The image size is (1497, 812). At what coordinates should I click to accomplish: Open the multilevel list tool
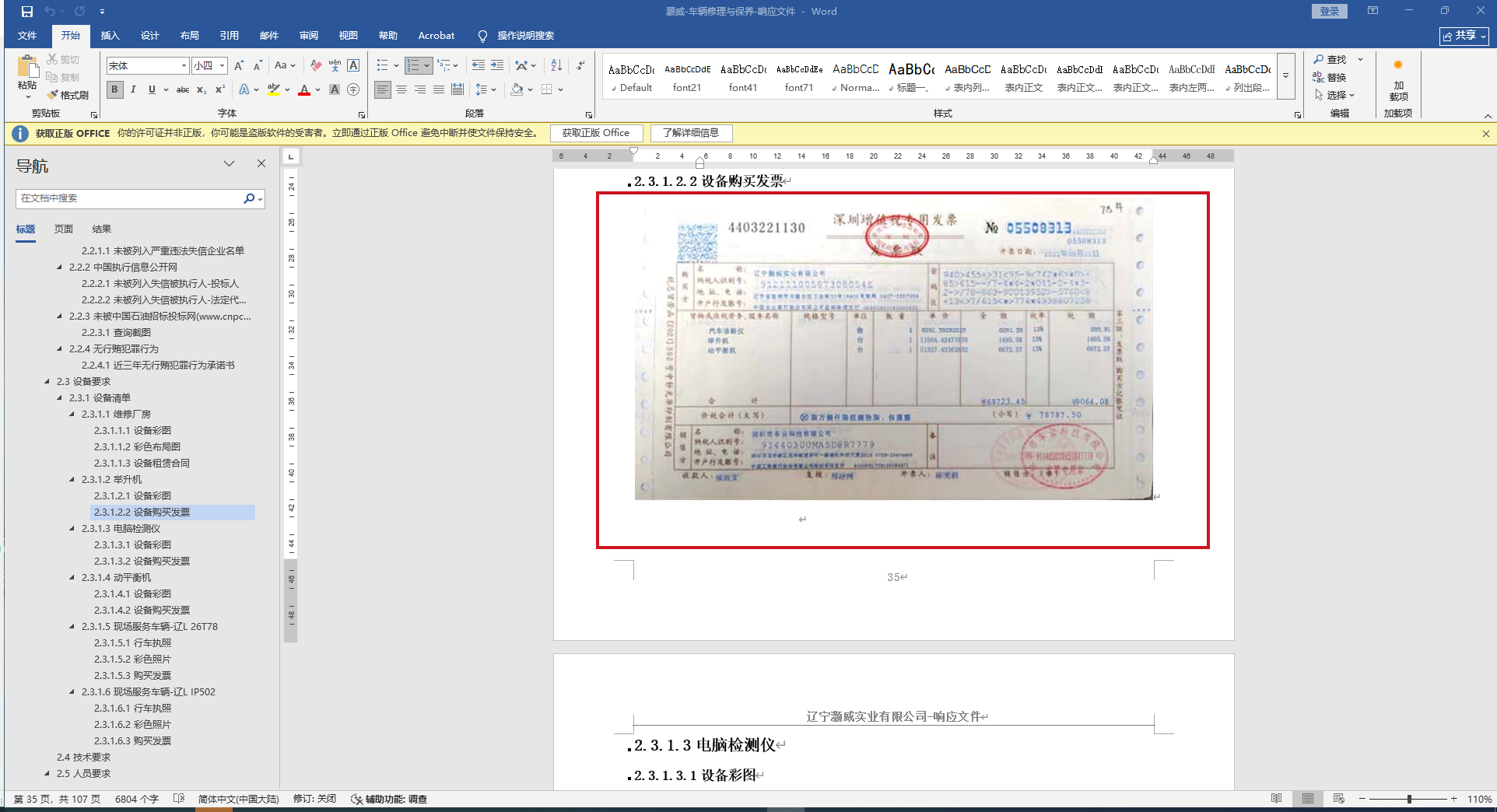(x=443, y=66)
